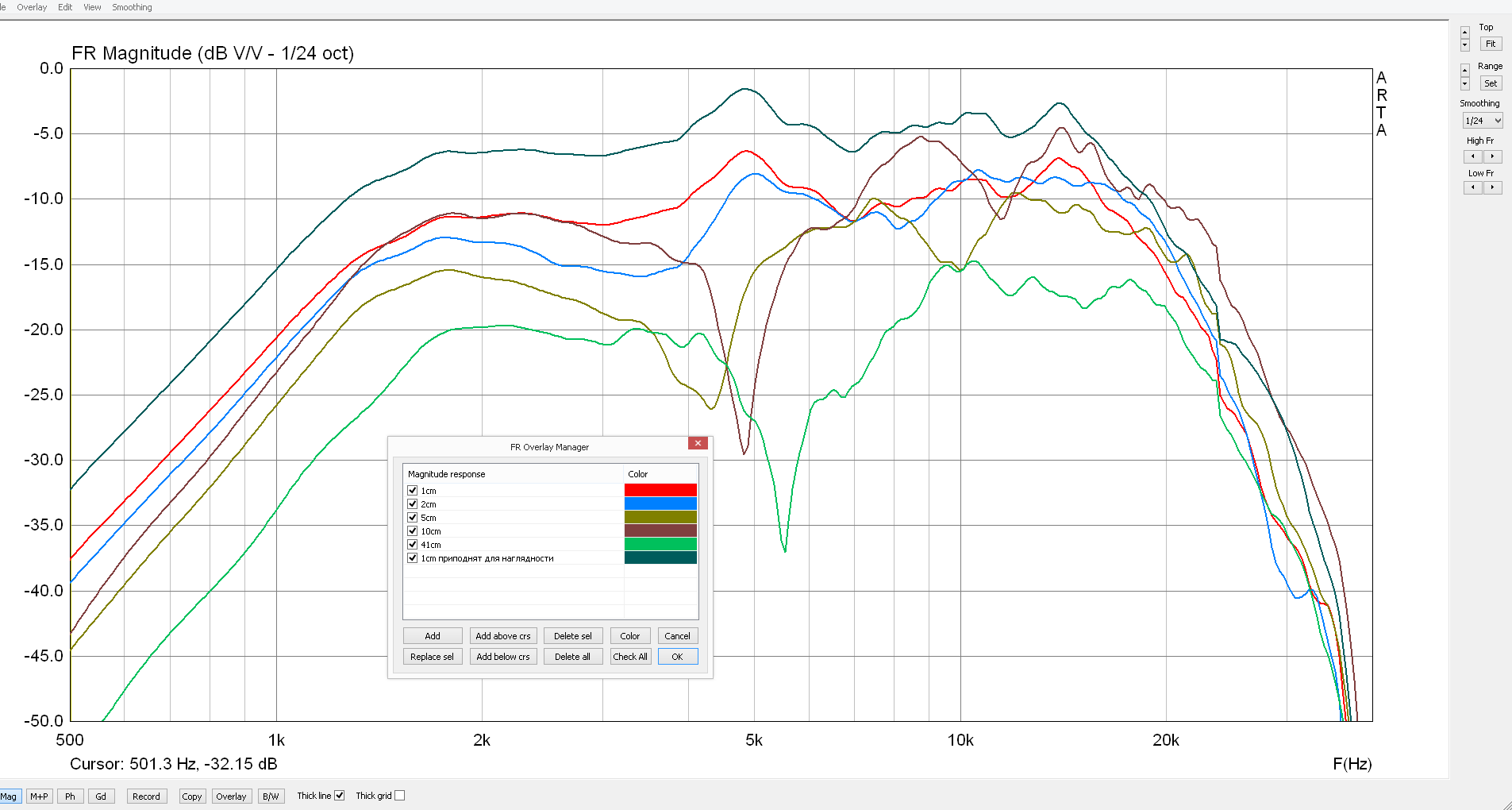This screenshot has height=810, width=1512.
Task: Uncheck the 2cm overlay curve
Action: (x=413, y=504)
